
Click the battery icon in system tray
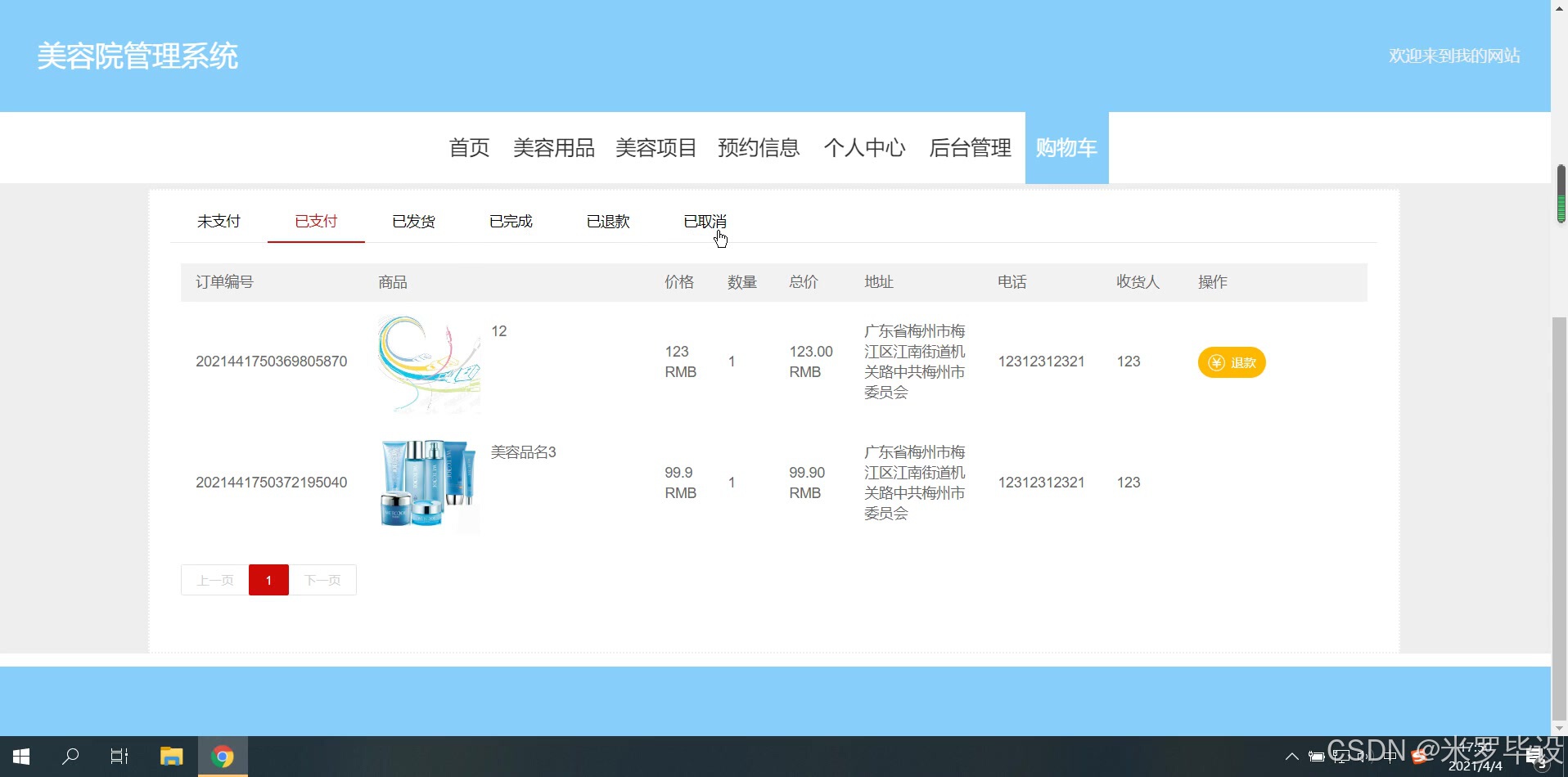coord(1316,757)
